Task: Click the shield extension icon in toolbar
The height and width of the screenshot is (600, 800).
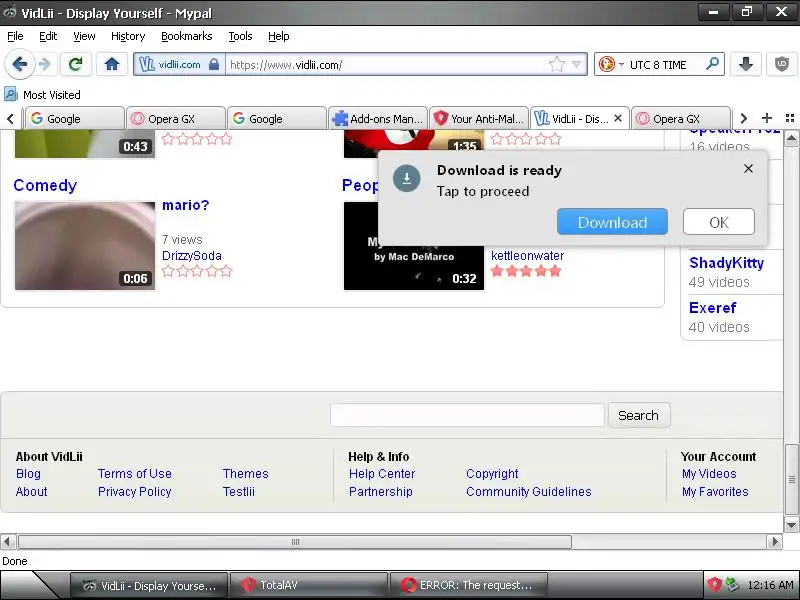Action: tap(782, 64)
